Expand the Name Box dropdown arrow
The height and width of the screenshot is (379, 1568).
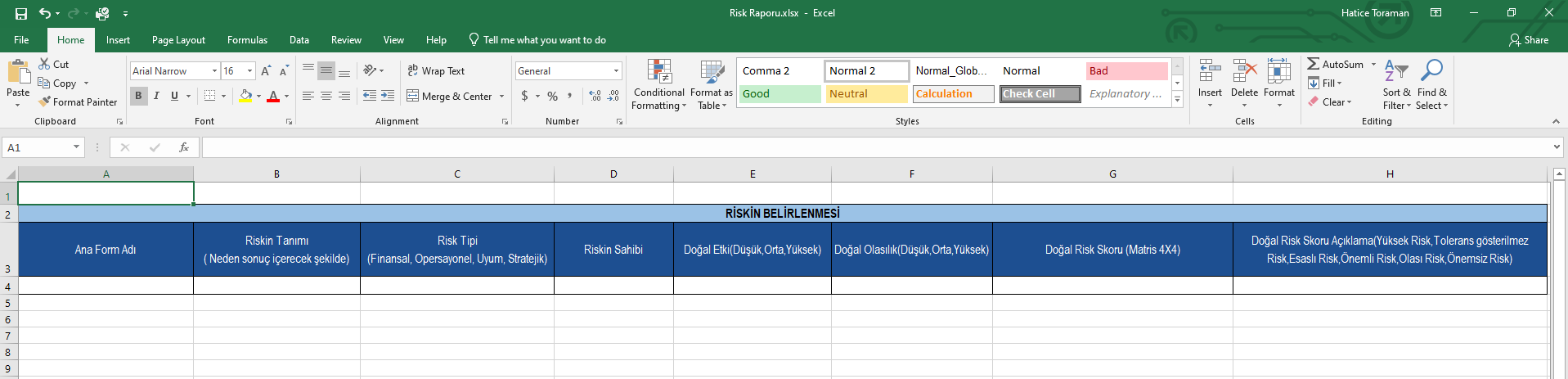pyautogui.click(x=76, y=147)
